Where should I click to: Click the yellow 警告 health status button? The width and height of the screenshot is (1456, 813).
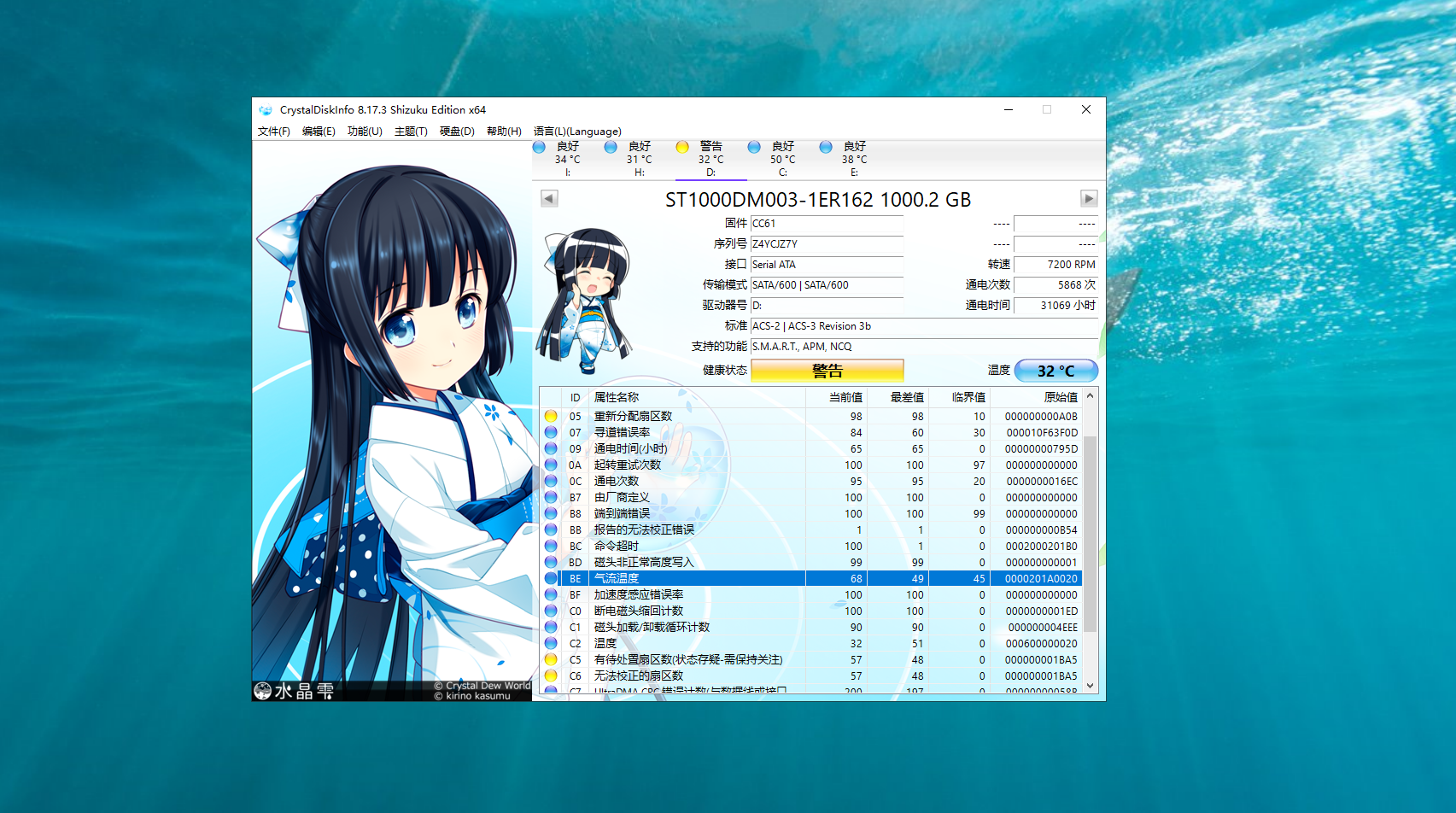[x=827, y=371]
